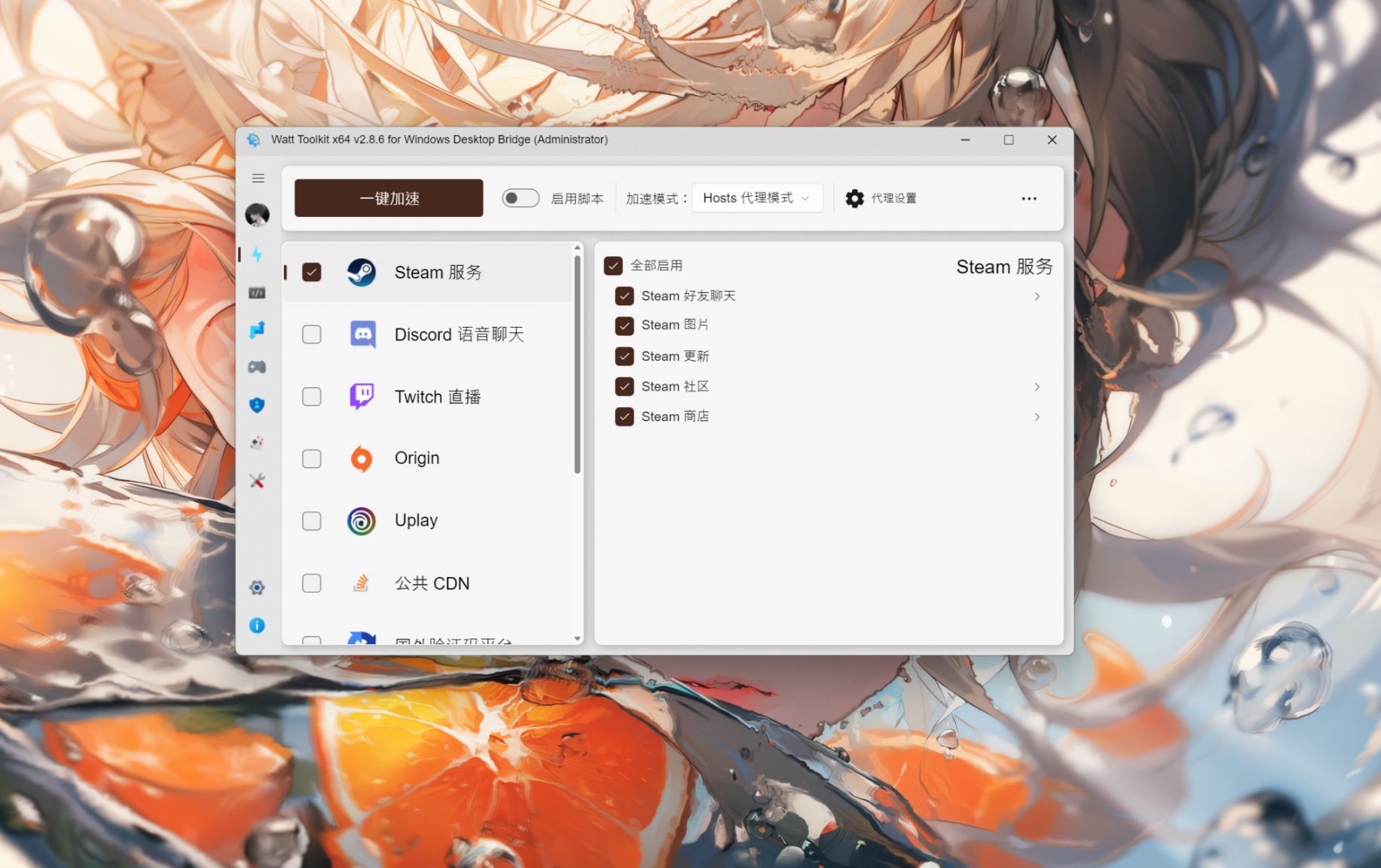Uncheck Steam 图片 checkbox

tap(625, 325)
